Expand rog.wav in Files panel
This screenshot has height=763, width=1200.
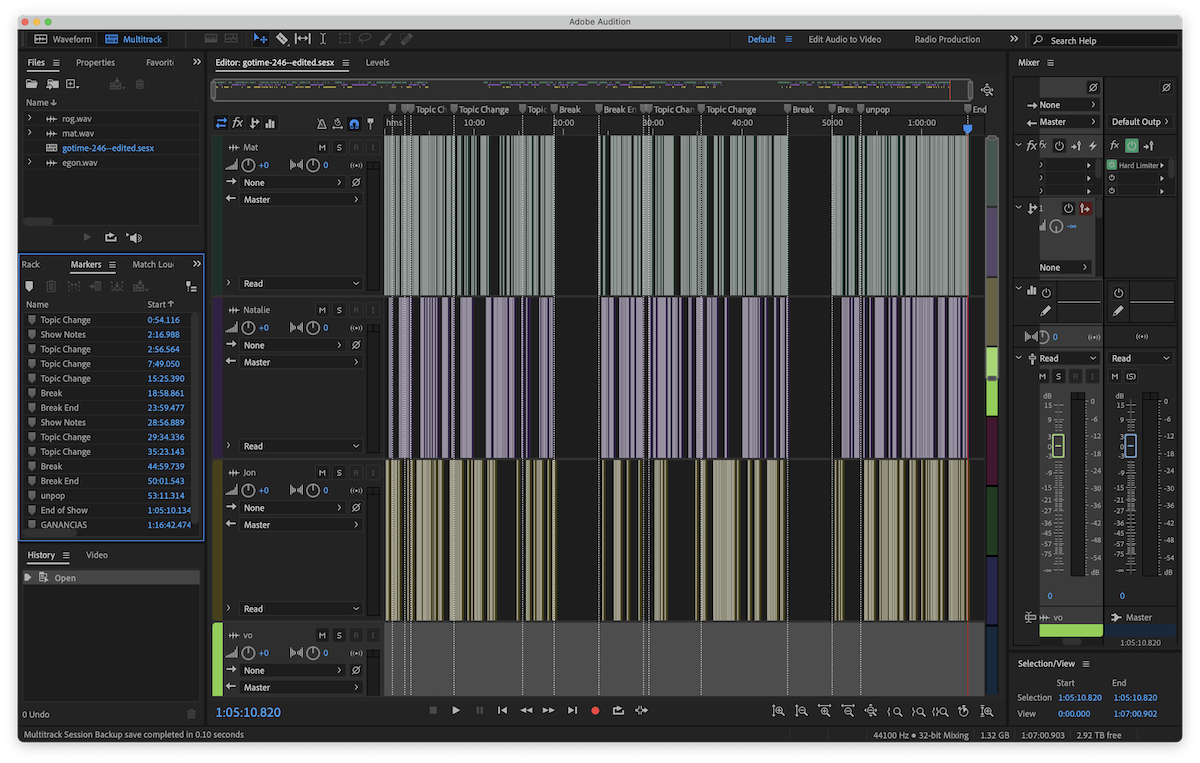pyautogui.click(x=30, y=118)
